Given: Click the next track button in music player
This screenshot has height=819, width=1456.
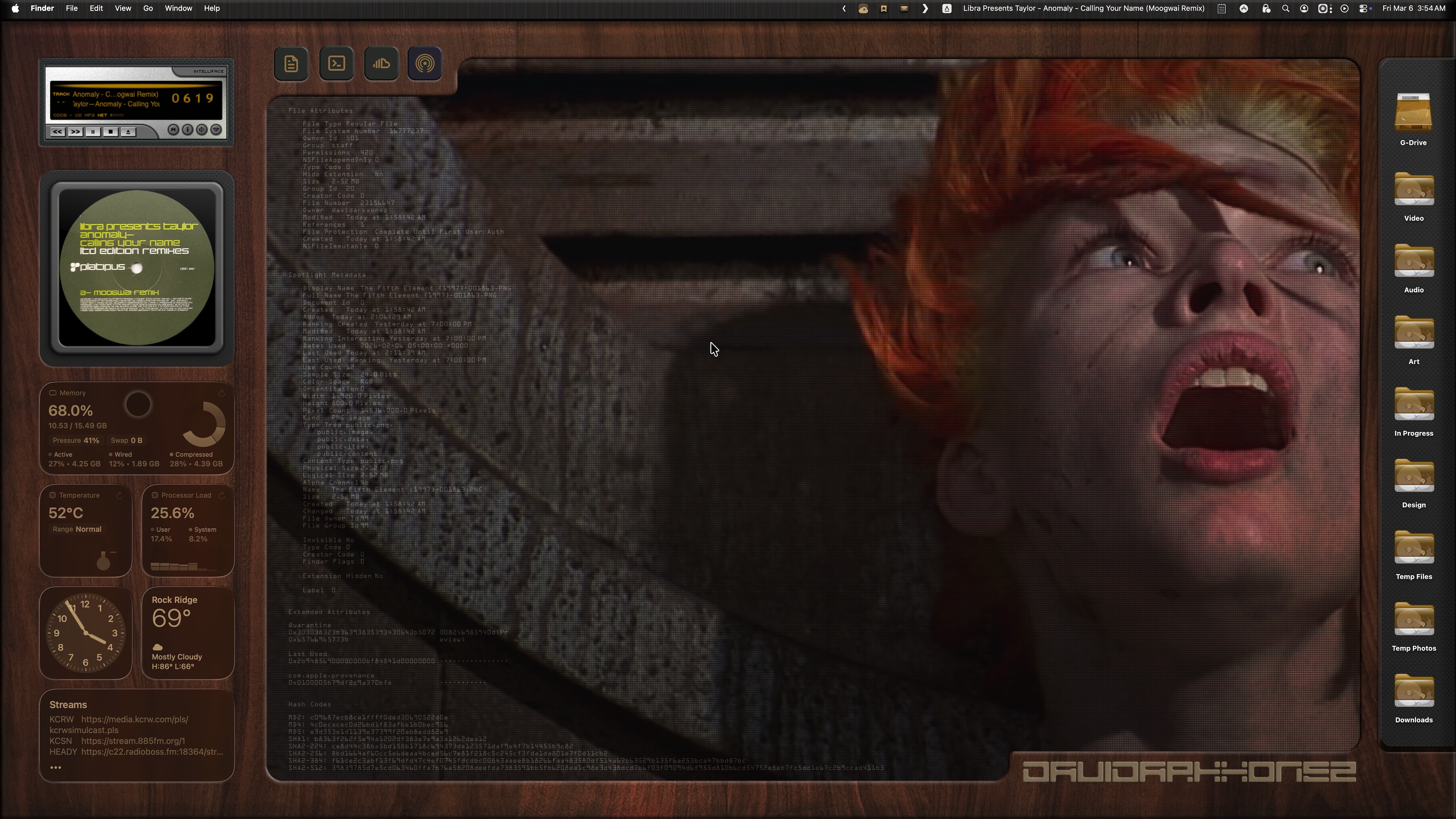Looking at the screenshot, I should [75, 132].
